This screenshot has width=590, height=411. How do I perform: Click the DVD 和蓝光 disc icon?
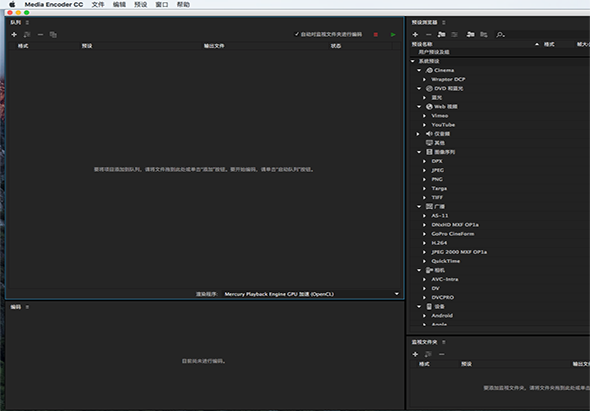tap(429, 88)
